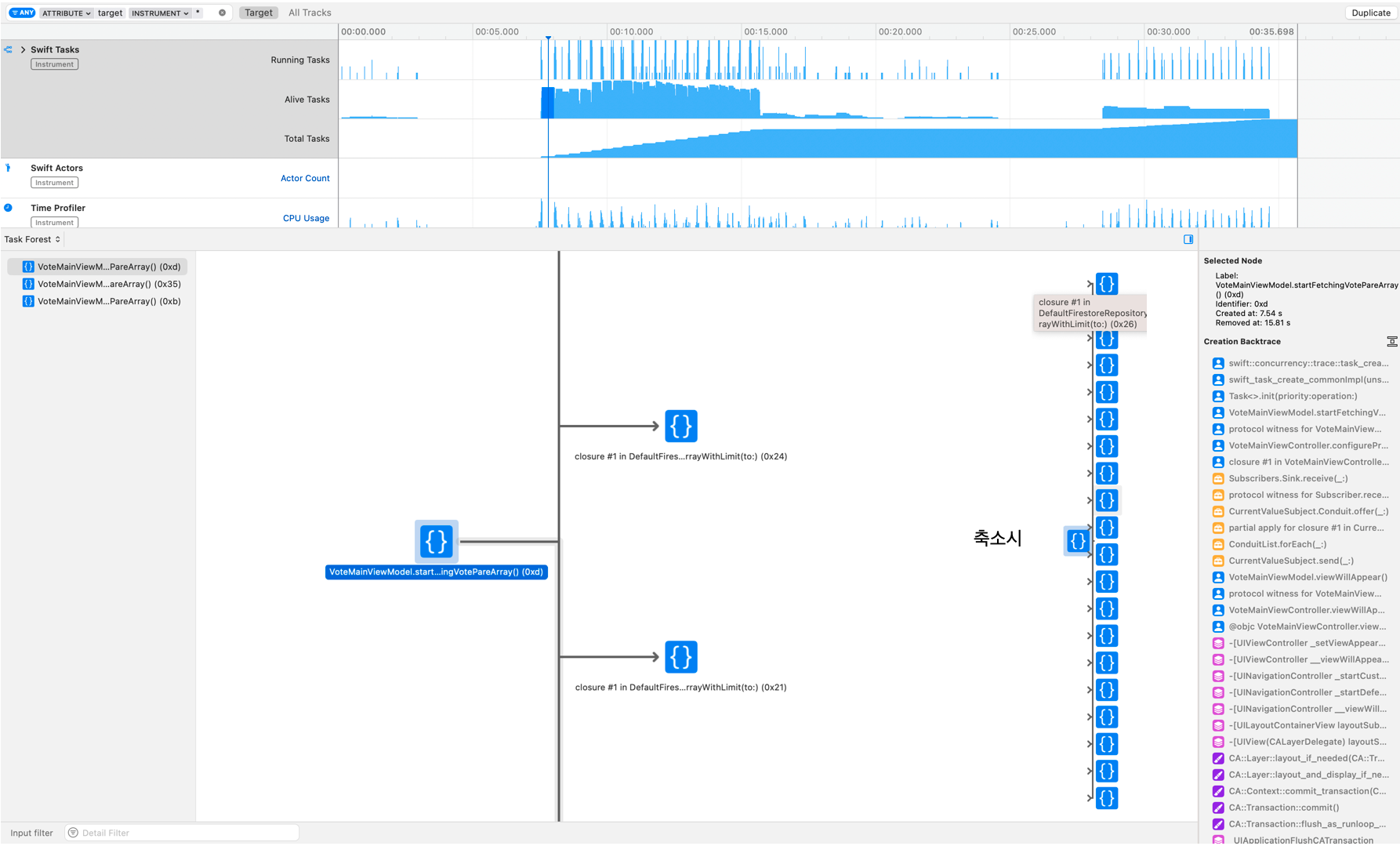Collapse the Creation Backtrace frames icon
The height and width of the screenshot is (846, 1400).
[1391, 341]
